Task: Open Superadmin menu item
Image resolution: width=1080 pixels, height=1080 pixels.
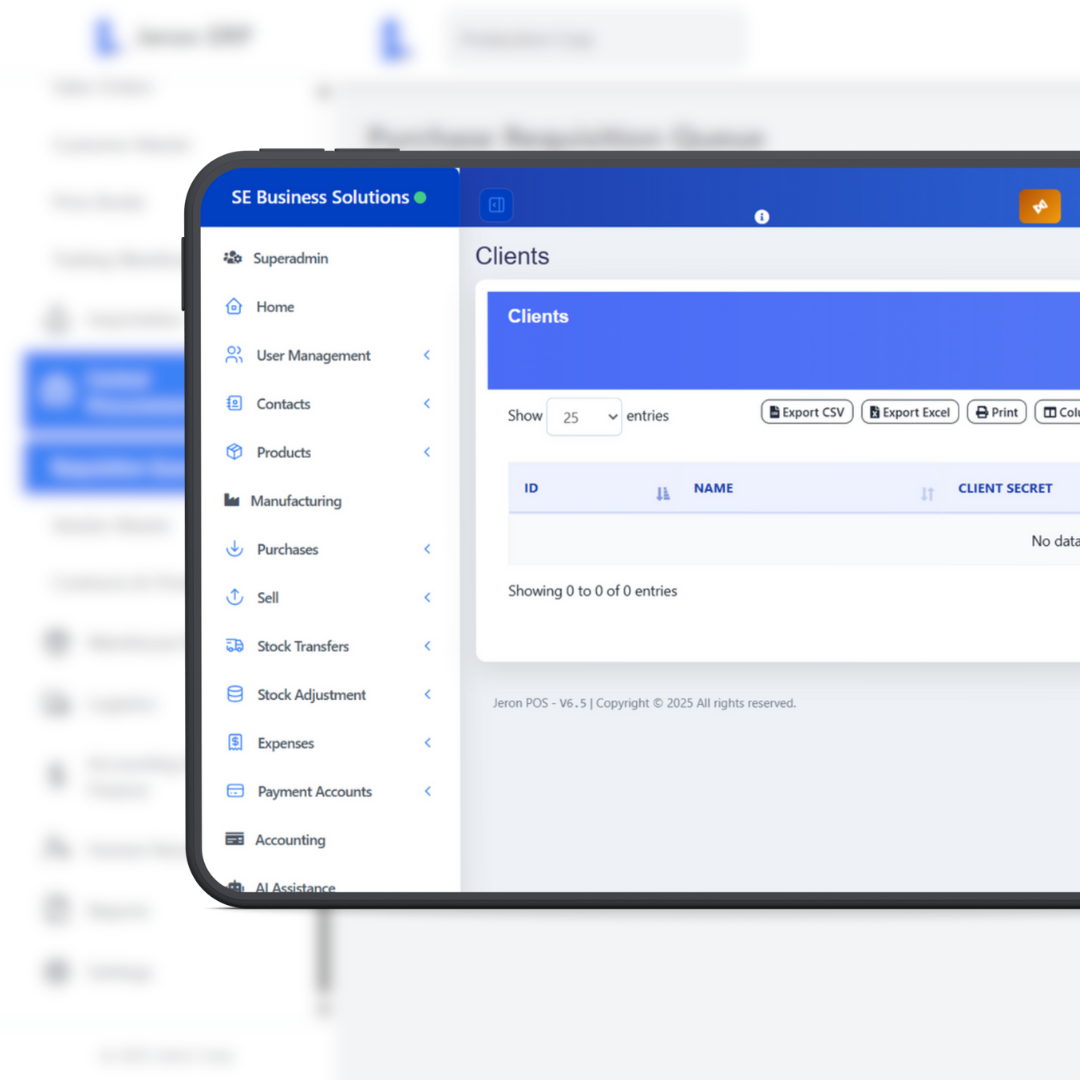Action: tap(290, 258)
